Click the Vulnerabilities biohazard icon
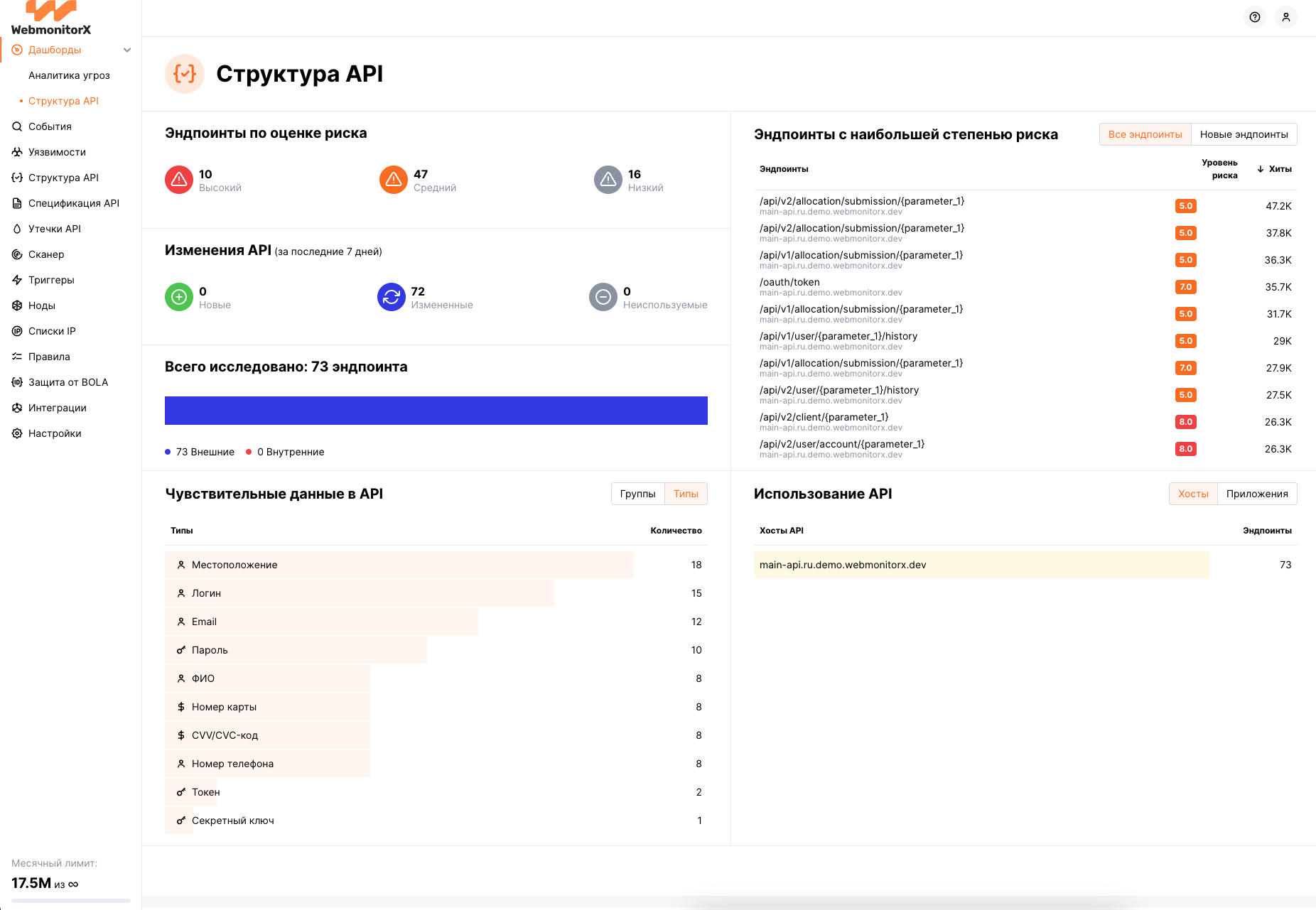1316x910 pixels. (x=17, y=152)
